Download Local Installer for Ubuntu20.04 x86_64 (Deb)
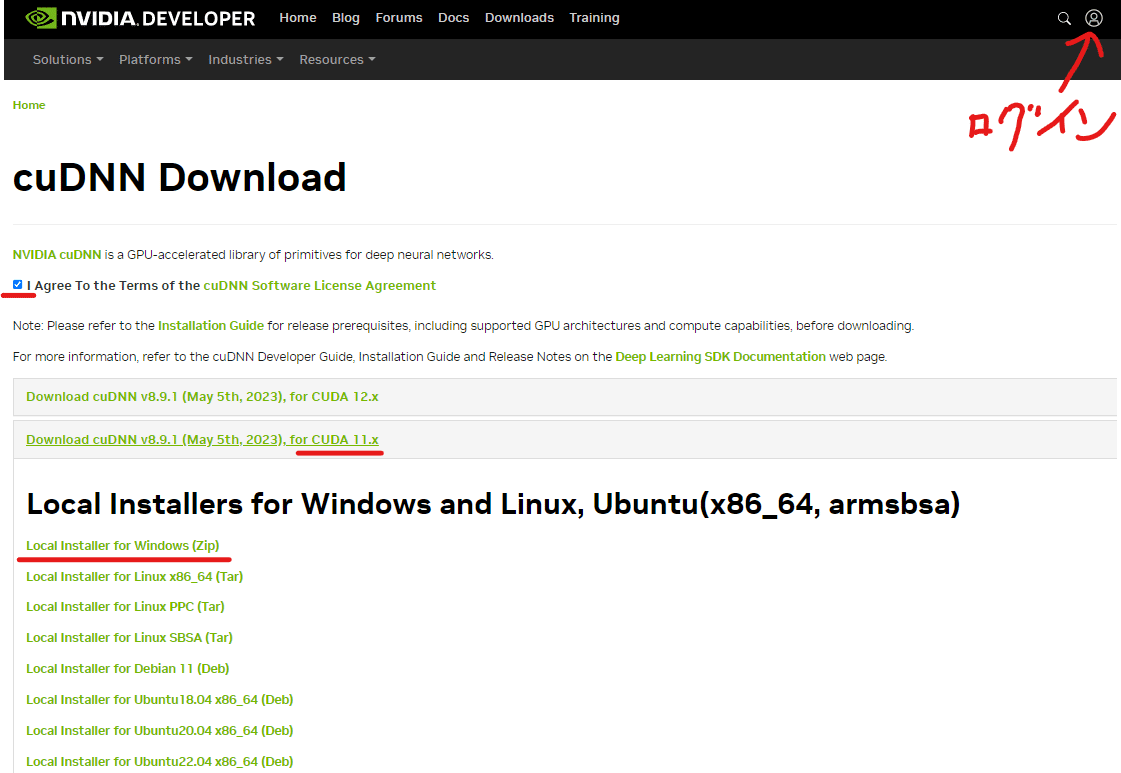The image size is (1121, 773). (x=159, y=730)
